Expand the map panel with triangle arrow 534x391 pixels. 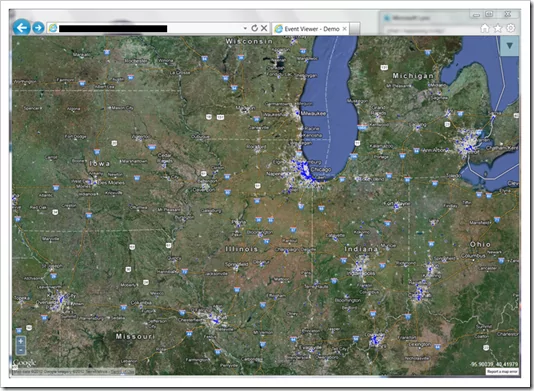click(x=509, y=46)
